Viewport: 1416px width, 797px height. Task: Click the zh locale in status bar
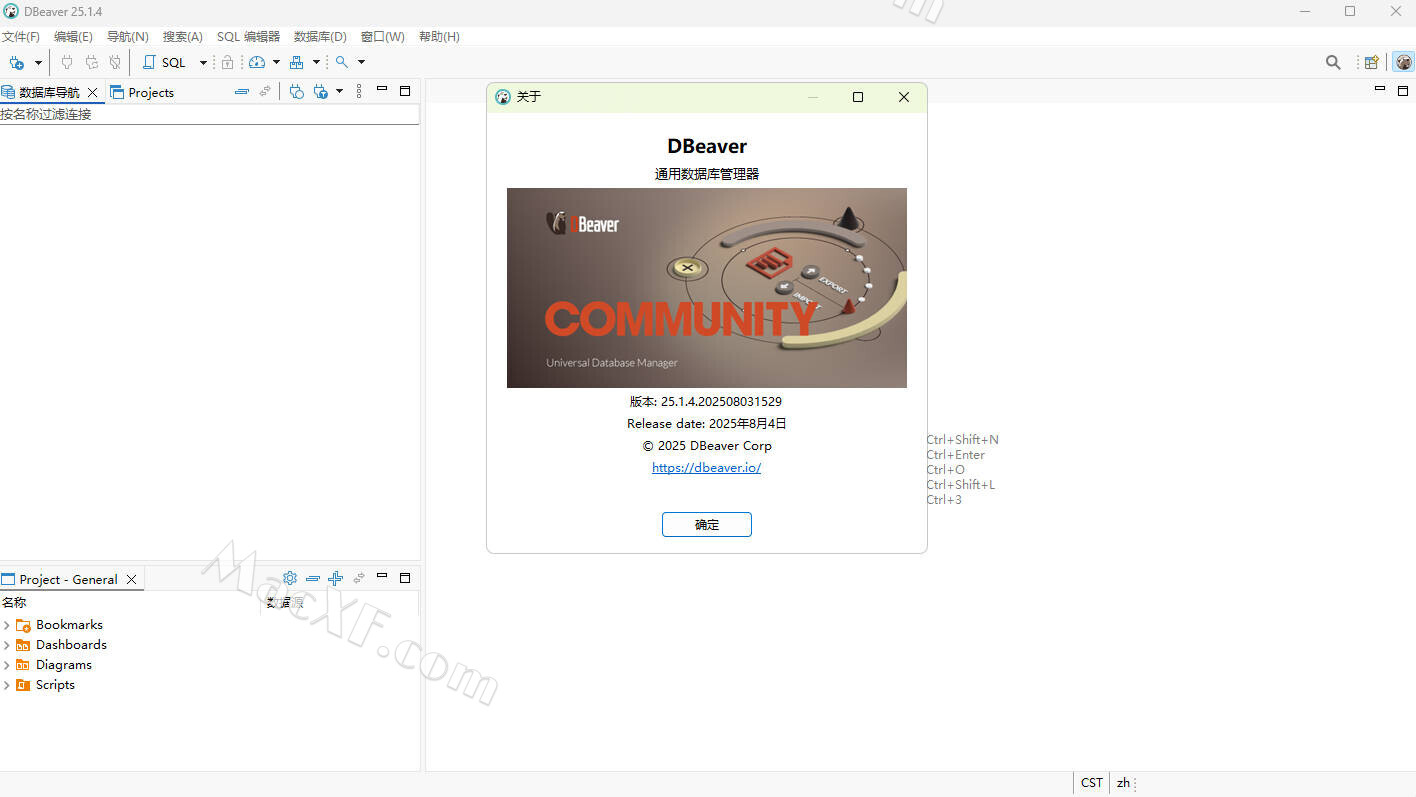pos(1123,783)
